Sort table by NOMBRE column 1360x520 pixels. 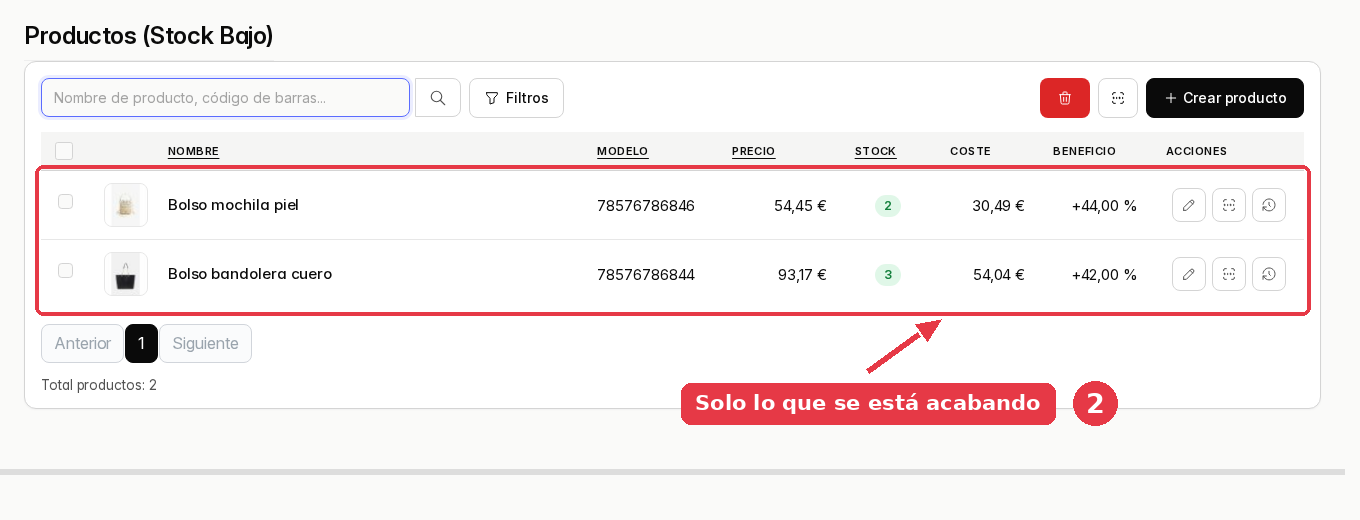coord(193,151)
